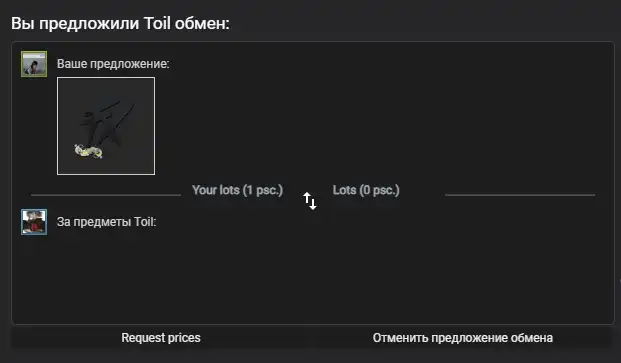Click the up arrow of the swap icon
The width and height of the screenshot is (621, 363).
307,198
